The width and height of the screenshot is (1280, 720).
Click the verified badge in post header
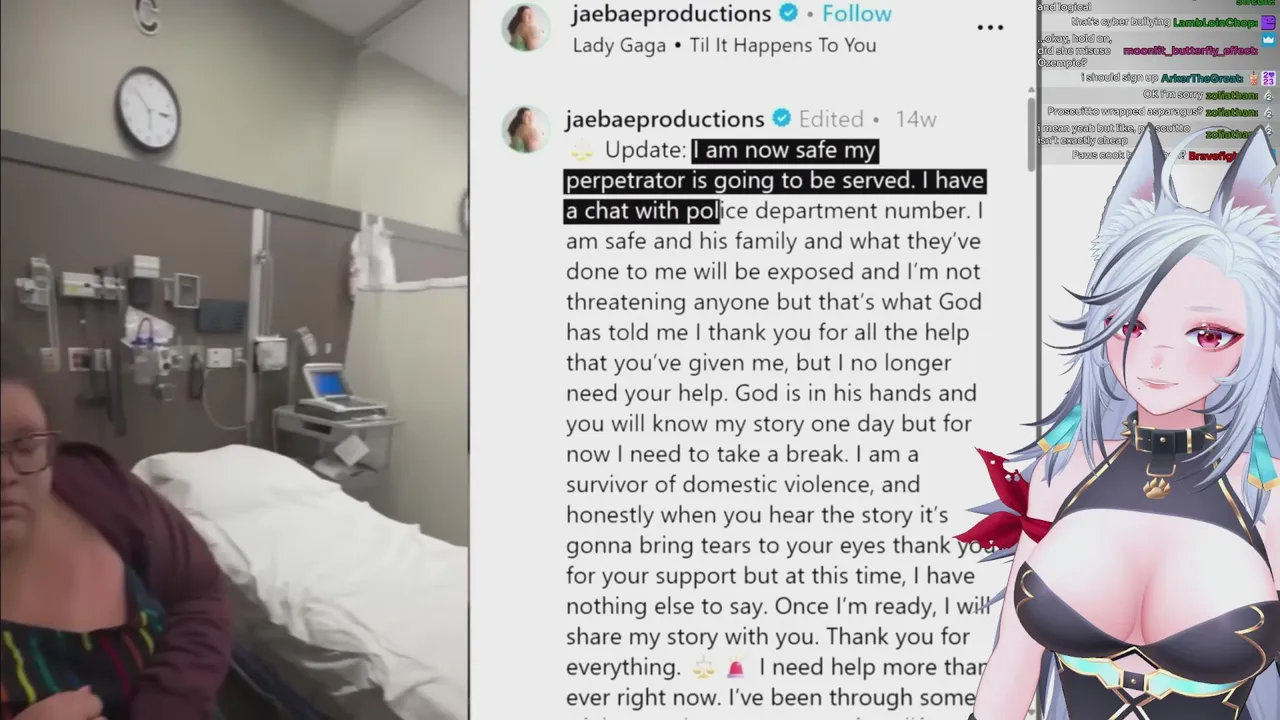788,13
